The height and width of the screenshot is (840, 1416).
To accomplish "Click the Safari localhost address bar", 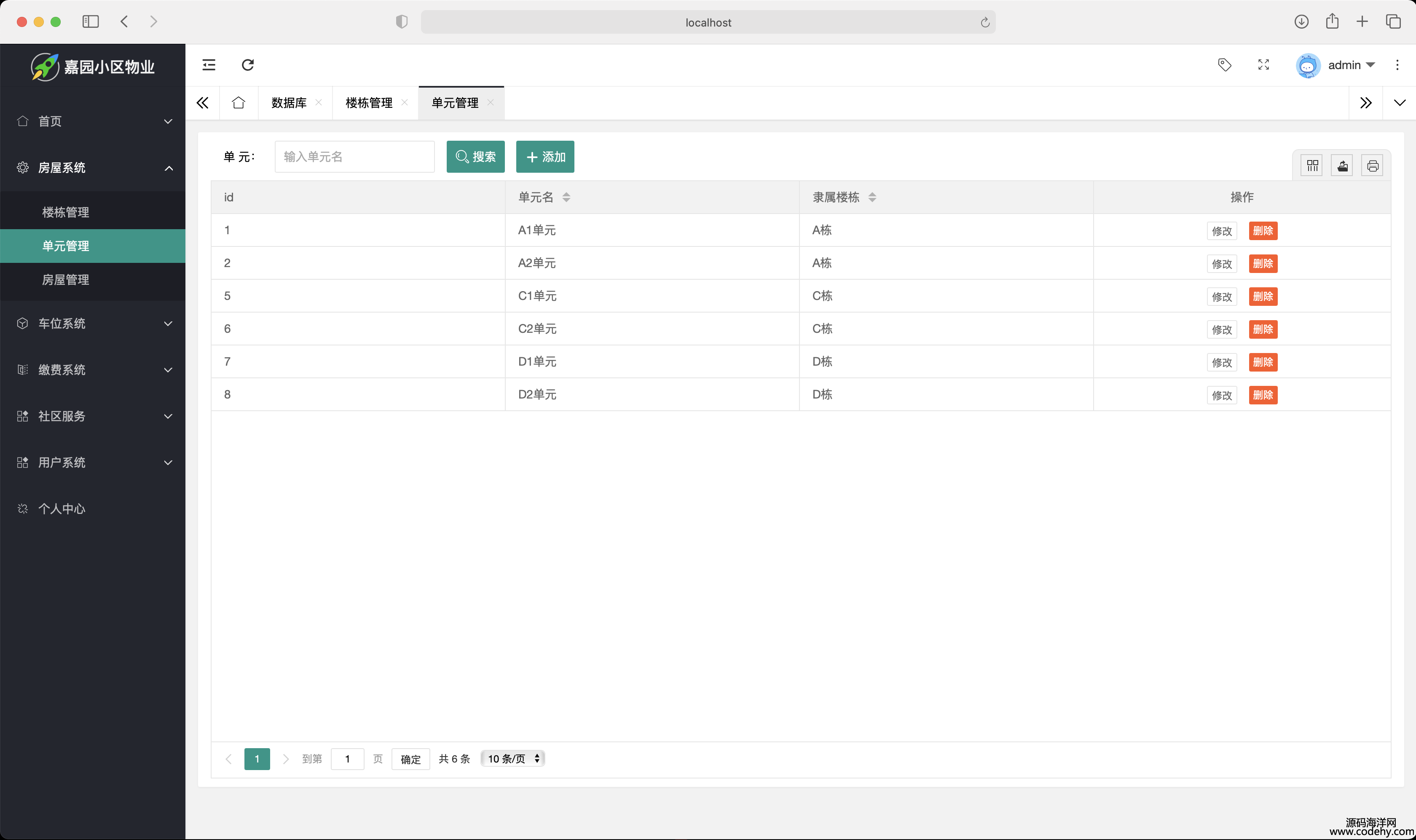I will [708, 22].
